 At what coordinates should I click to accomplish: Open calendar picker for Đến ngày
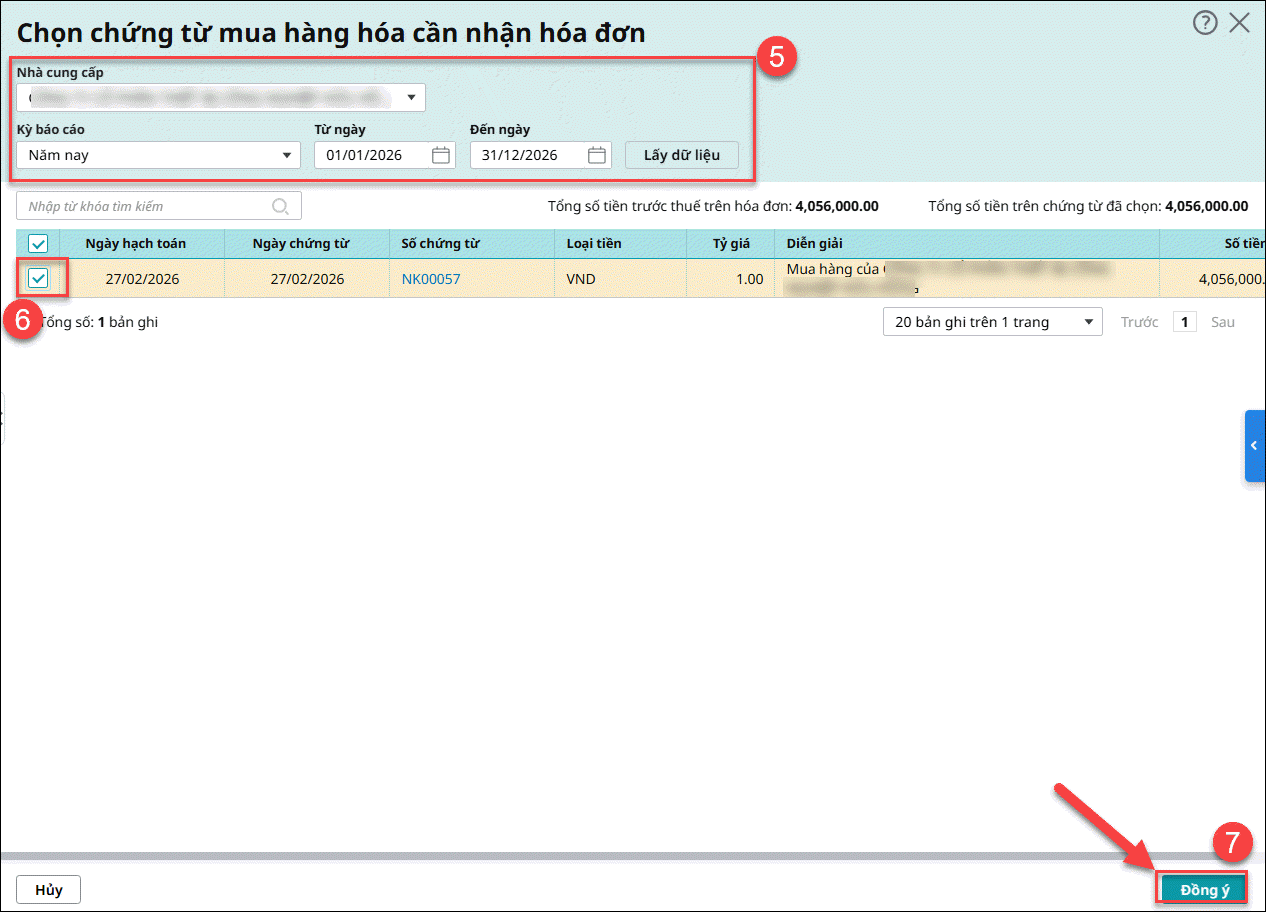click(596, 155)
